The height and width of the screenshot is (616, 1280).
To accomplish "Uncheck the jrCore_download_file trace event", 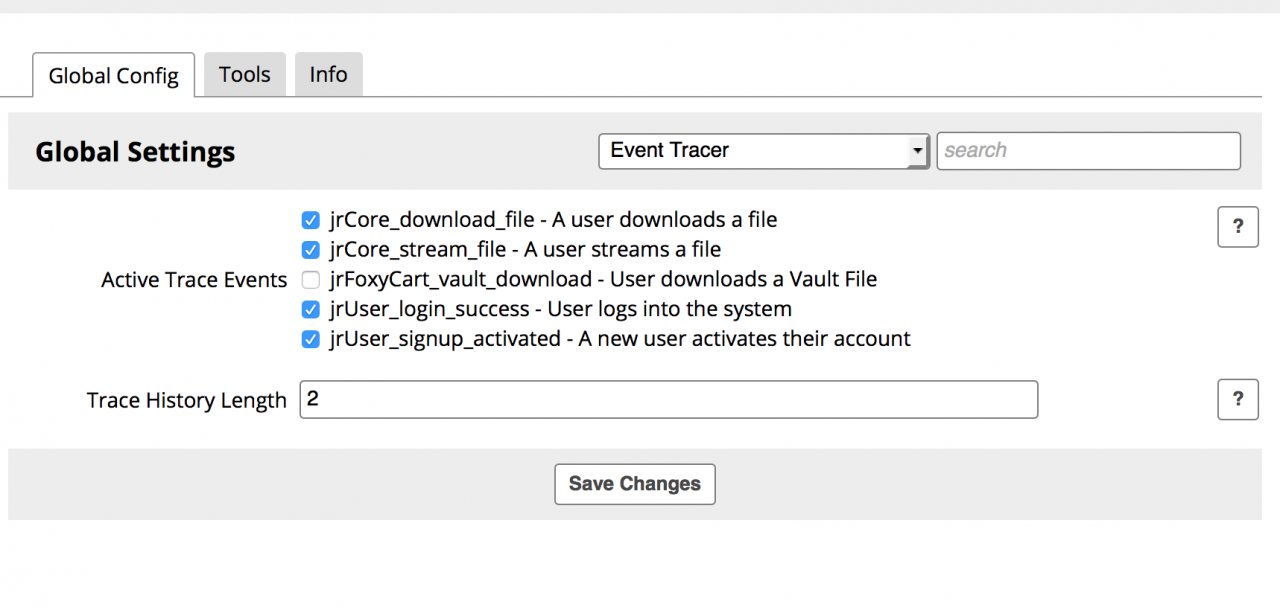I will [x=310, y=220].
